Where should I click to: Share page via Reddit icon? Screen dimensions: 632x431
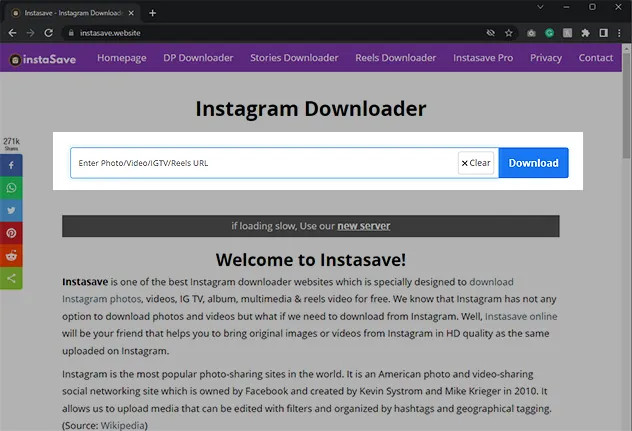pos(11,256)
